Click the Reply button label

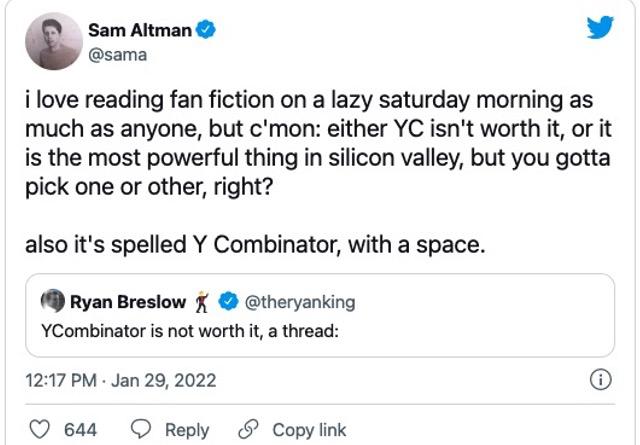[187, 430]
